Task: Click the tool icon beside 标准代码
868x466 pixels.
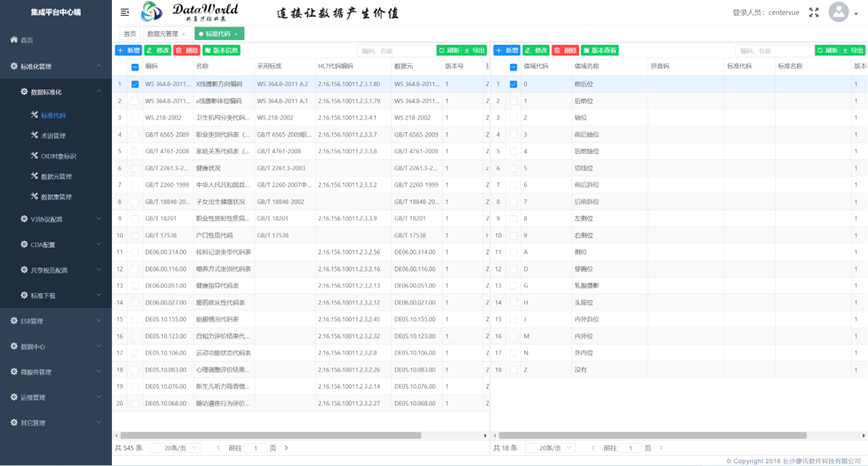Action: 34,115
